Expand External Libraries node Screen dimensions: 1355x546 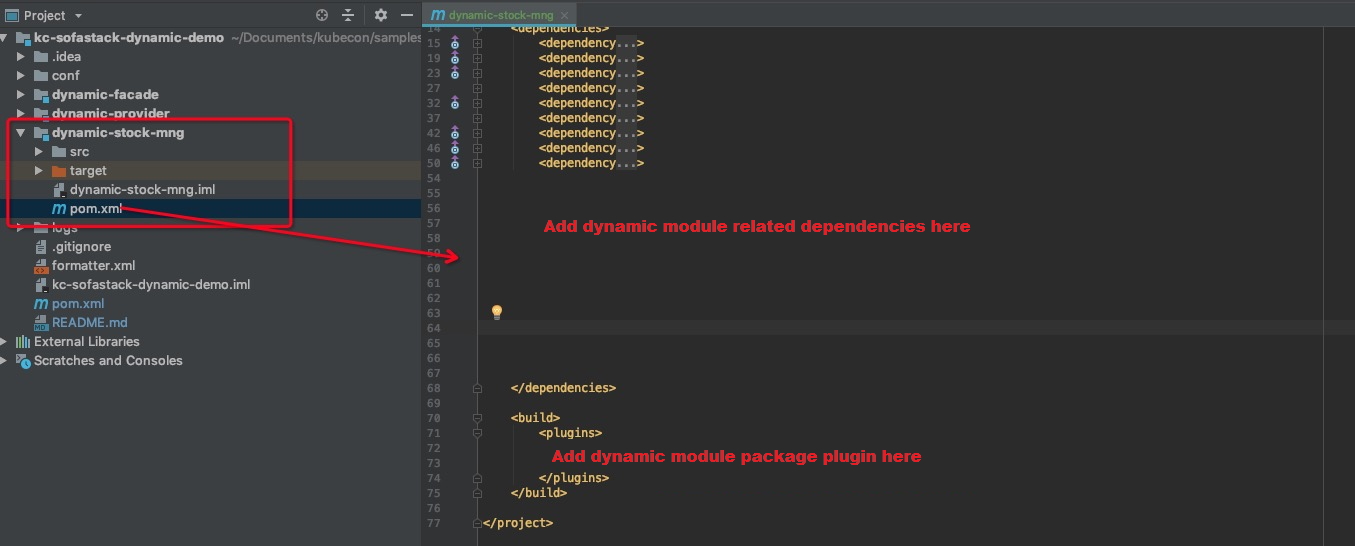coord(5,342)
